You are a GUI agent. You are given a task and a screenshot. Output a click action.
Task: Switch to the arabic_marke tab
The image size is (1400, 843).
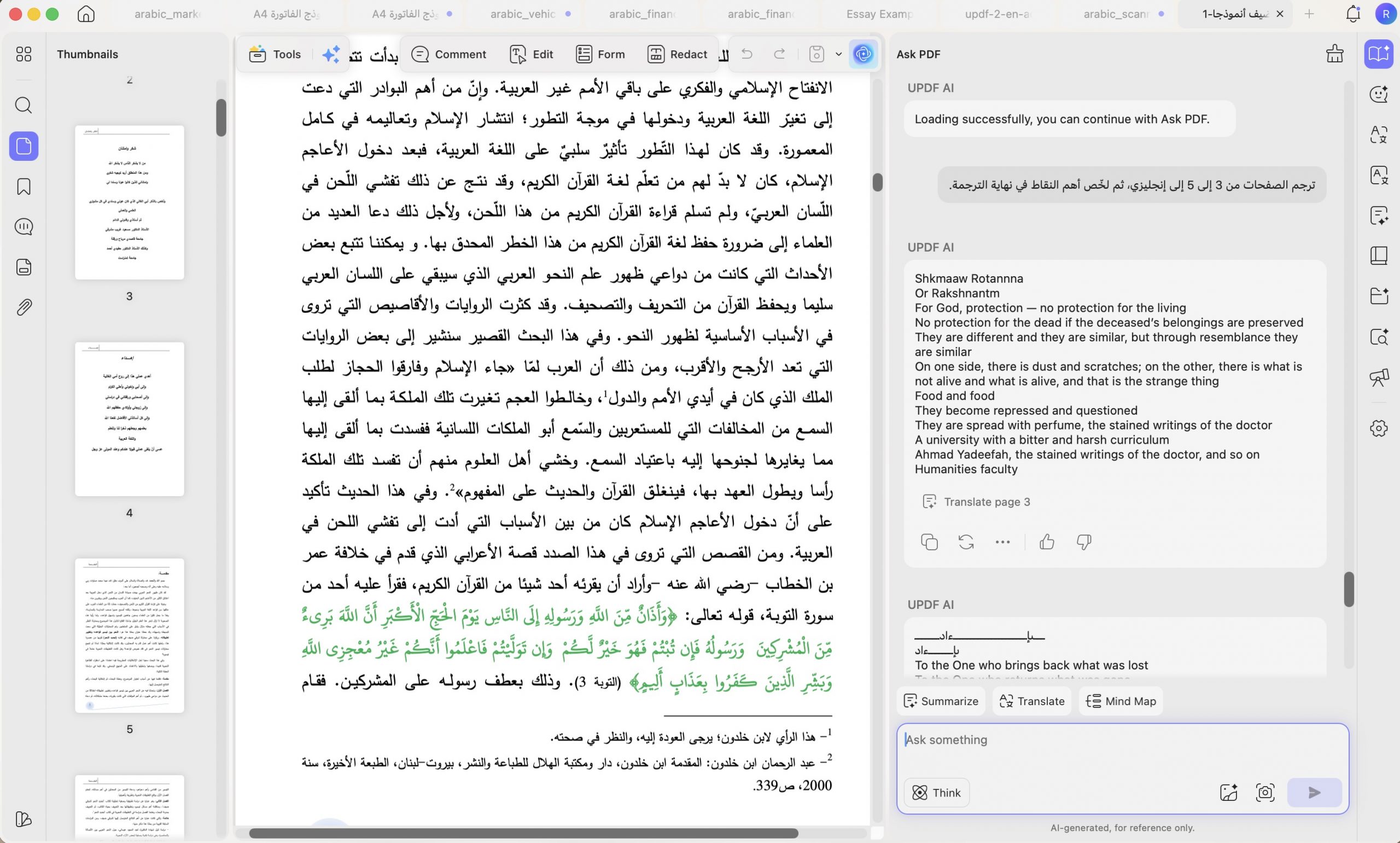167,14
